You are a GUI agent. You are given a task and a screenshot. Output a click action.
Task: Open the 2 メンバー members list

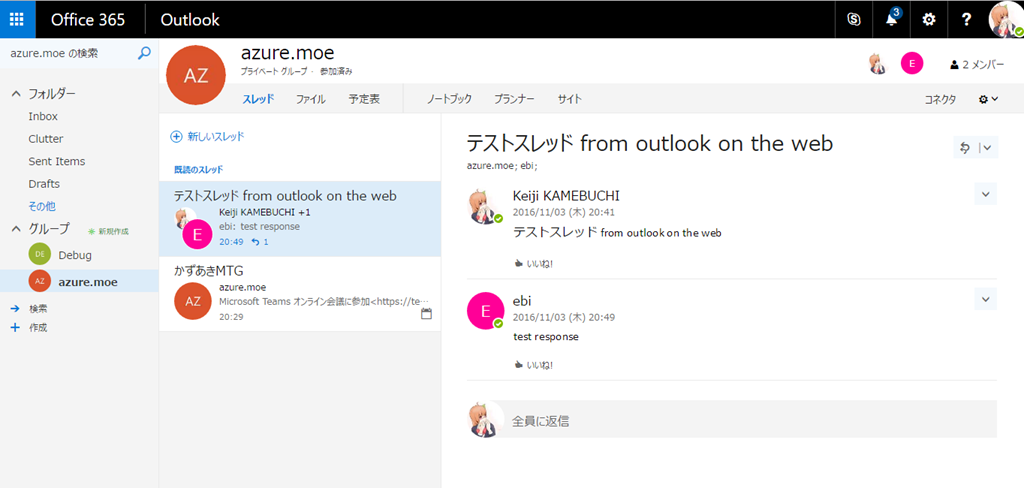978,65
